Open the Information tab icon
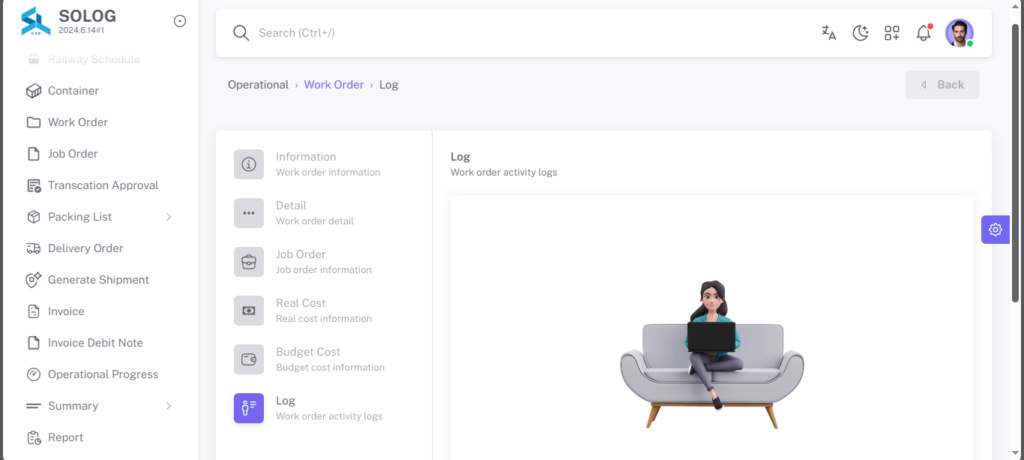This screenshot has width=1024, height=460. 249,164
